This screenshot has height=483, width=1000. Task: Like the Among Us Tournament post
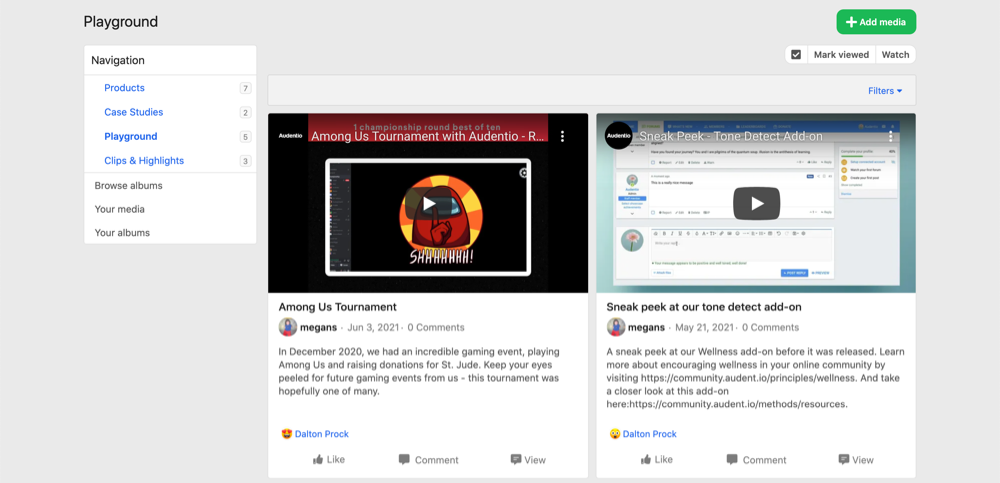click(x=328, y=460)
